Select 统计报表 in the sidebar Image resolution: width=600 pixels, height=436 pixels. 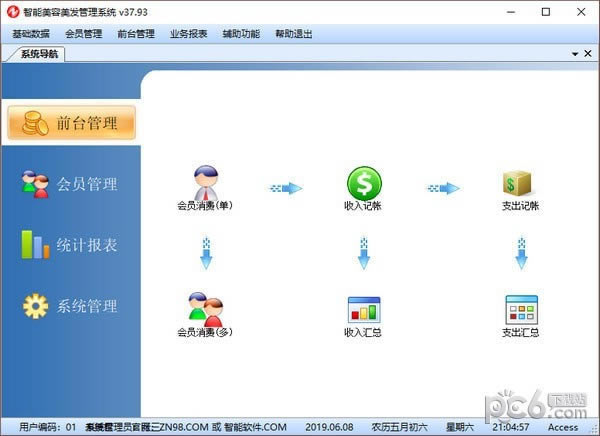tap(70, 245)
